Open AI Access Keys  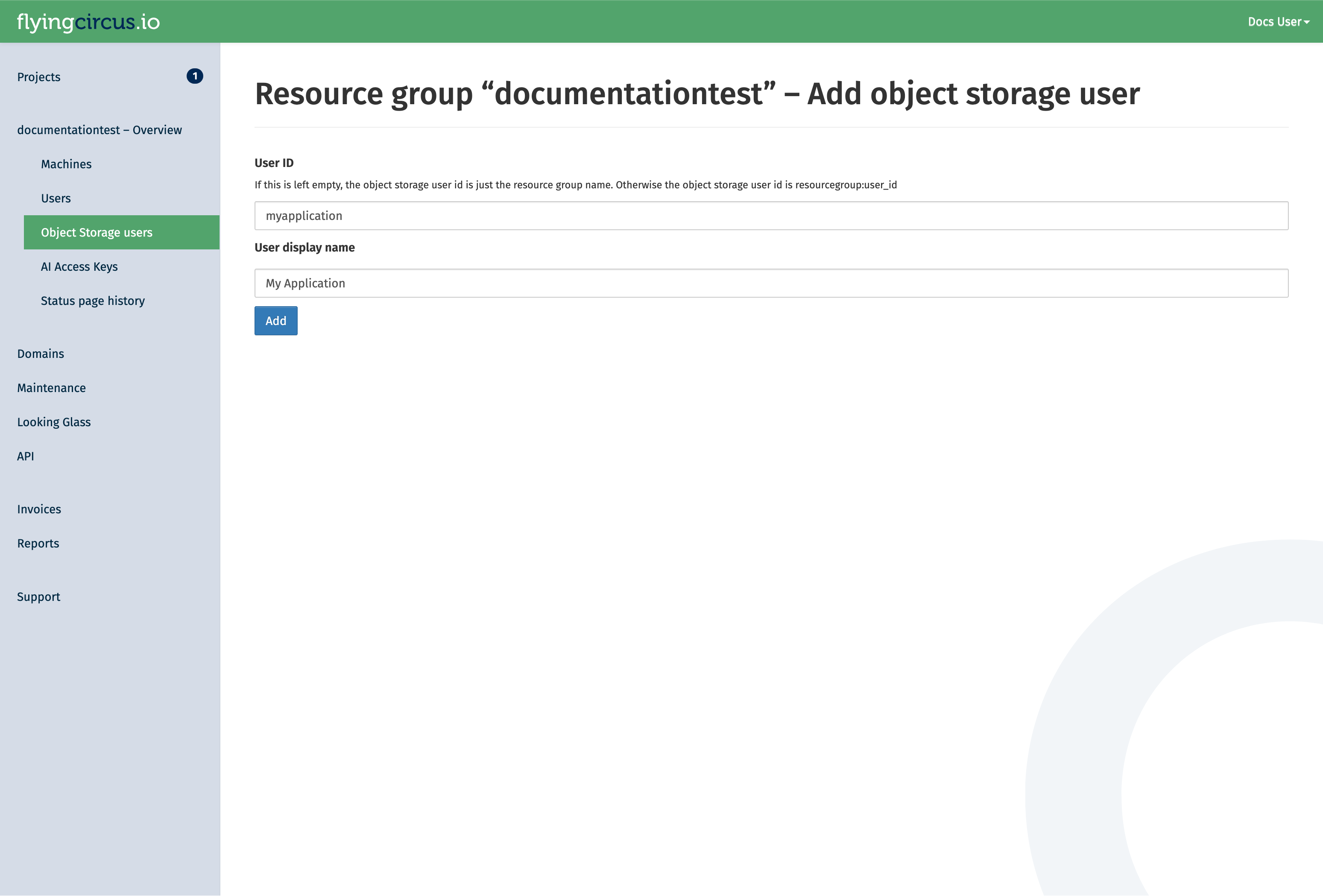click(79, 266)
